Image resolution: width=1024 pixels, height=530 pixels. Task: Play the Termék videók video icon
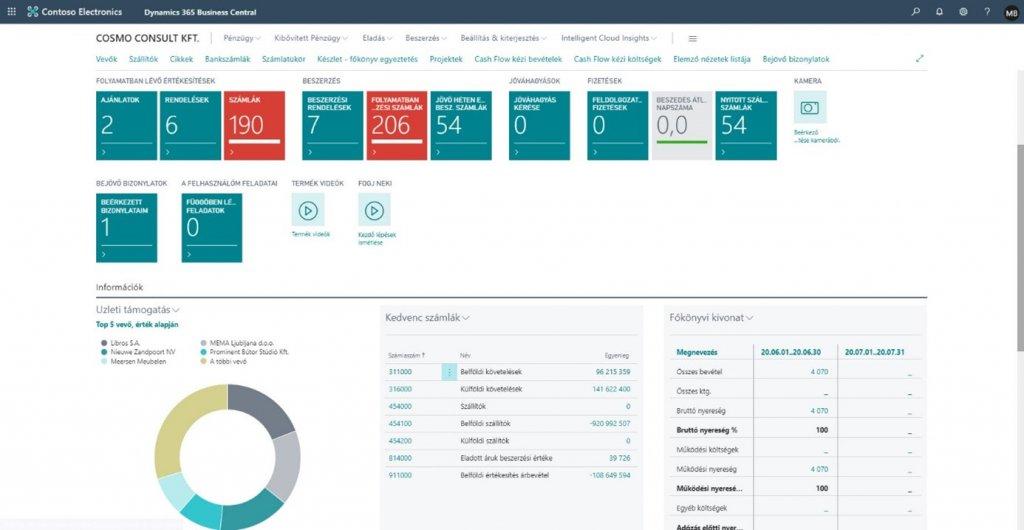coord(307,210)
